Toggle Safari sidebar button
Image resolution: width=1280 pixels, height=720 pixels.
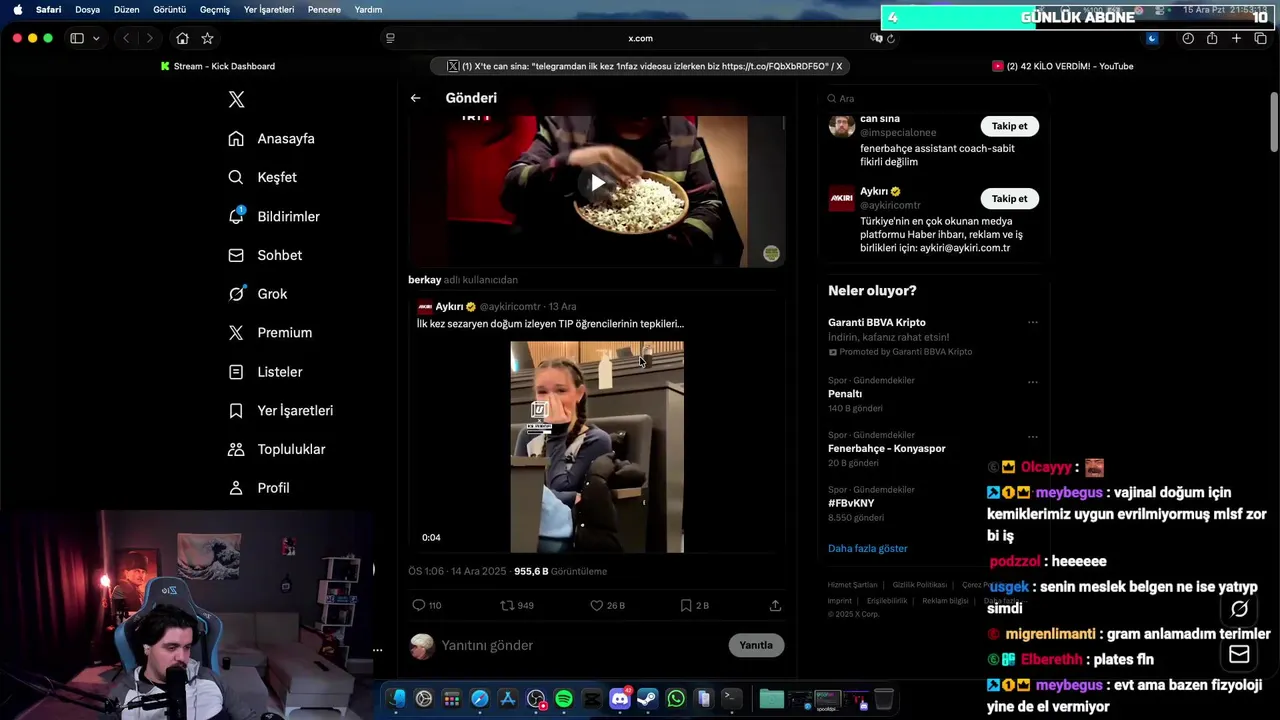click(x=77, y=38)
